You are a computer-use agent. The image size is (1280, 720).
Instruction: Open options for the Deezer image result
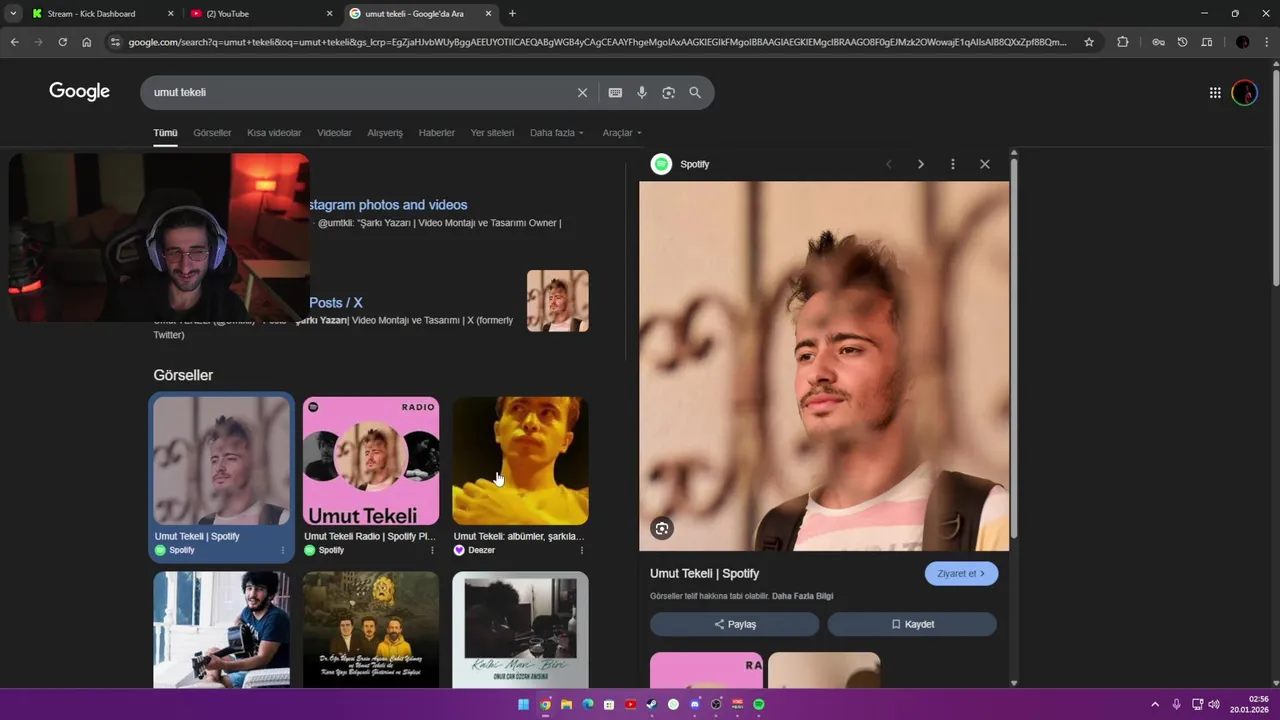(581, 550)
